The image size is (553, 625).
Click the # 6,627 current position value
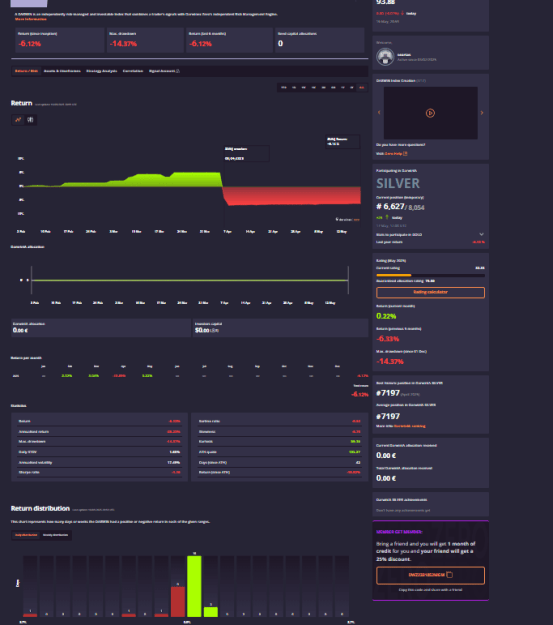coord(390,206)
